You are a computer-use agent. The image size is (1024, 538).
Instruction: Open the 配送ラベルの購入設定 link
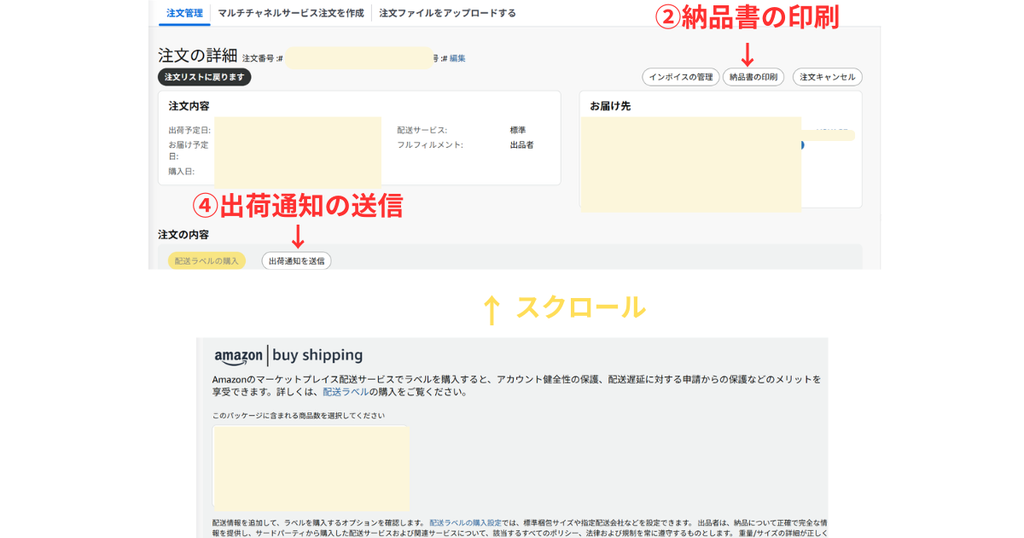(465, 522)
